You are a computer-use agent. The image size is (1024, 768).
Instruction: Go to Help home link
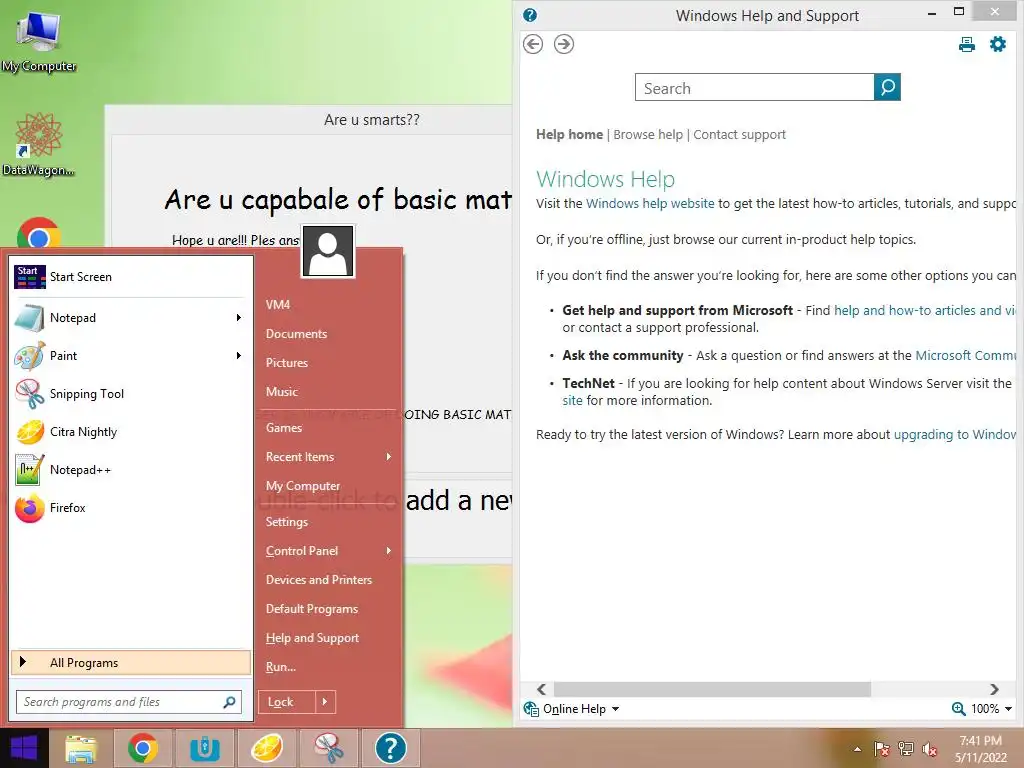[569, 135]
